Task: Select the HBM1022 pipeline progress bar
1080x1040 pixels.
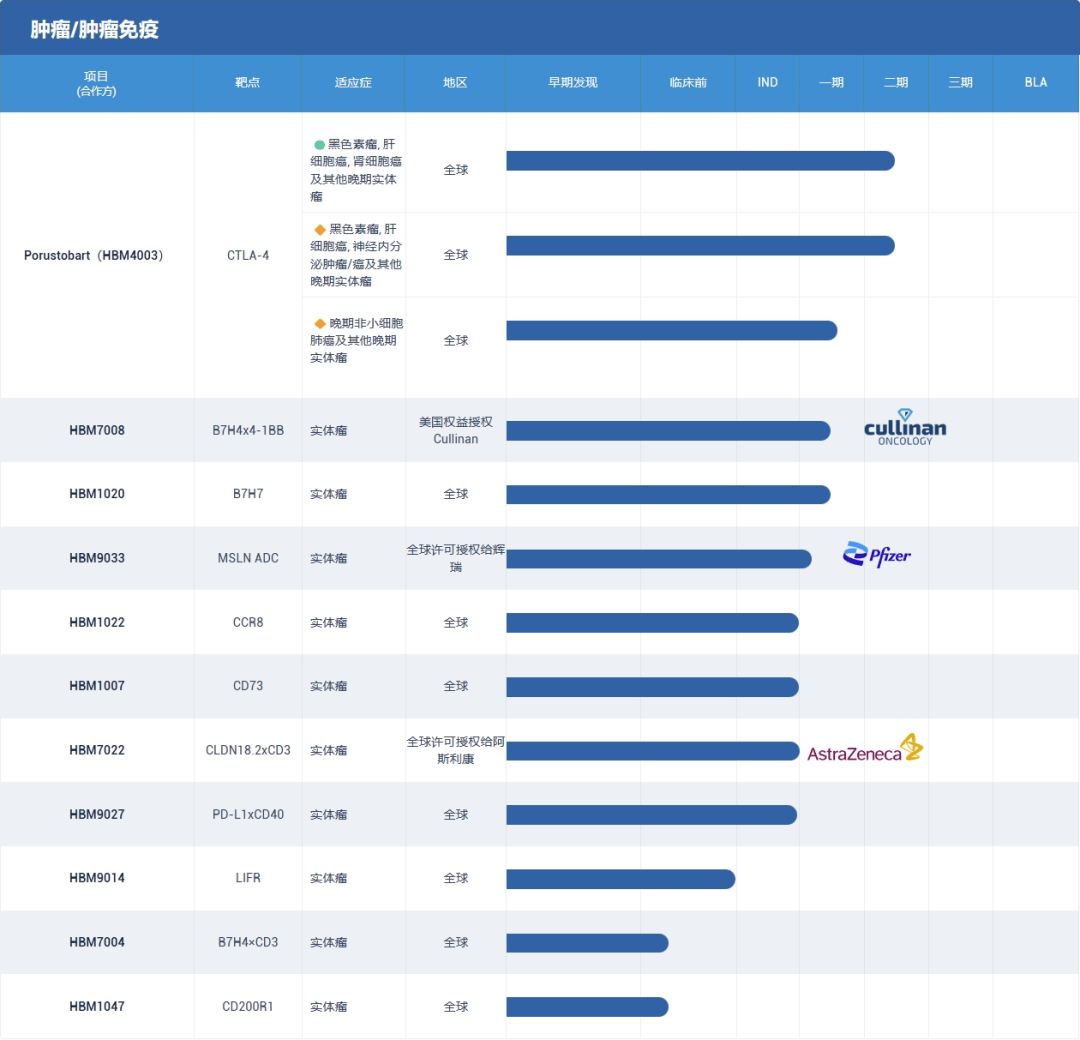Action: click(x=652, y=623)
